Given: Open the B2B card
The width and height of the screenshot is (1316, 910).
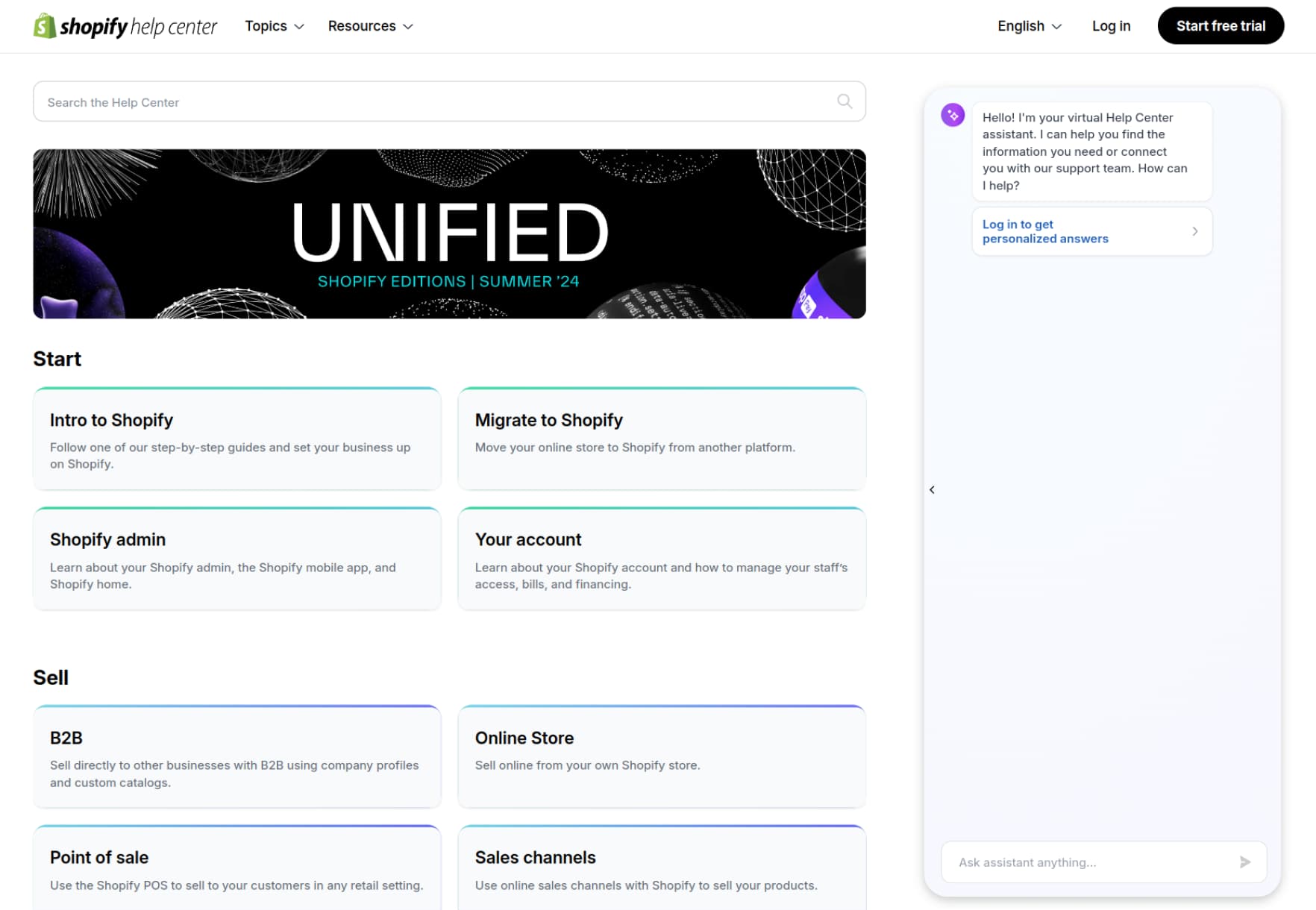Looking at the screenshot, I should pos(237,756).
